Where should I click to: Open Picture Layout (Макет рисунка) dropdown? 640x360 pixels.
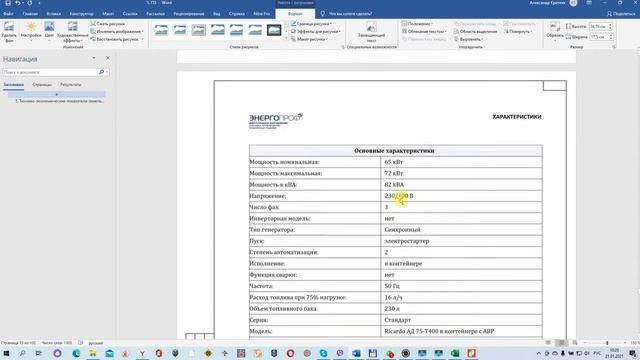click(310, 39)
